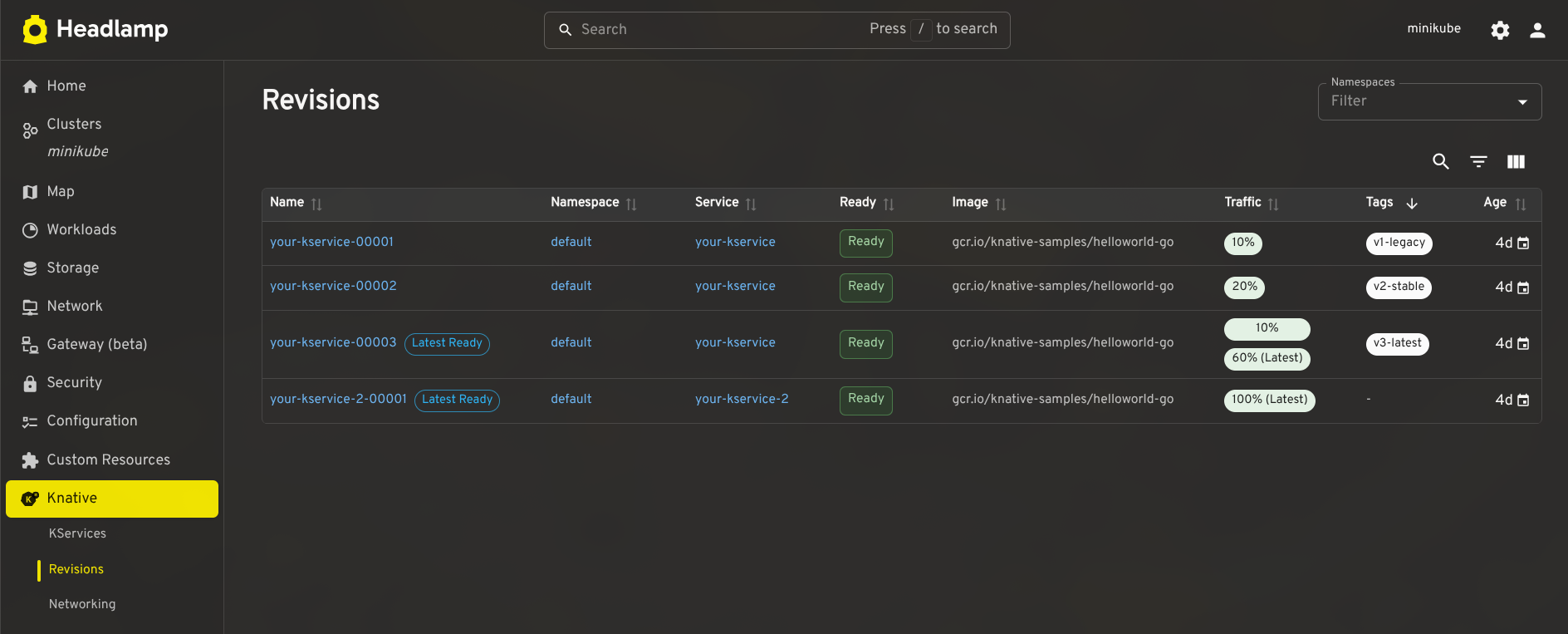Open your-kservice-2 service link
The image size is (1568, 634).
click(x=742, y=399)
